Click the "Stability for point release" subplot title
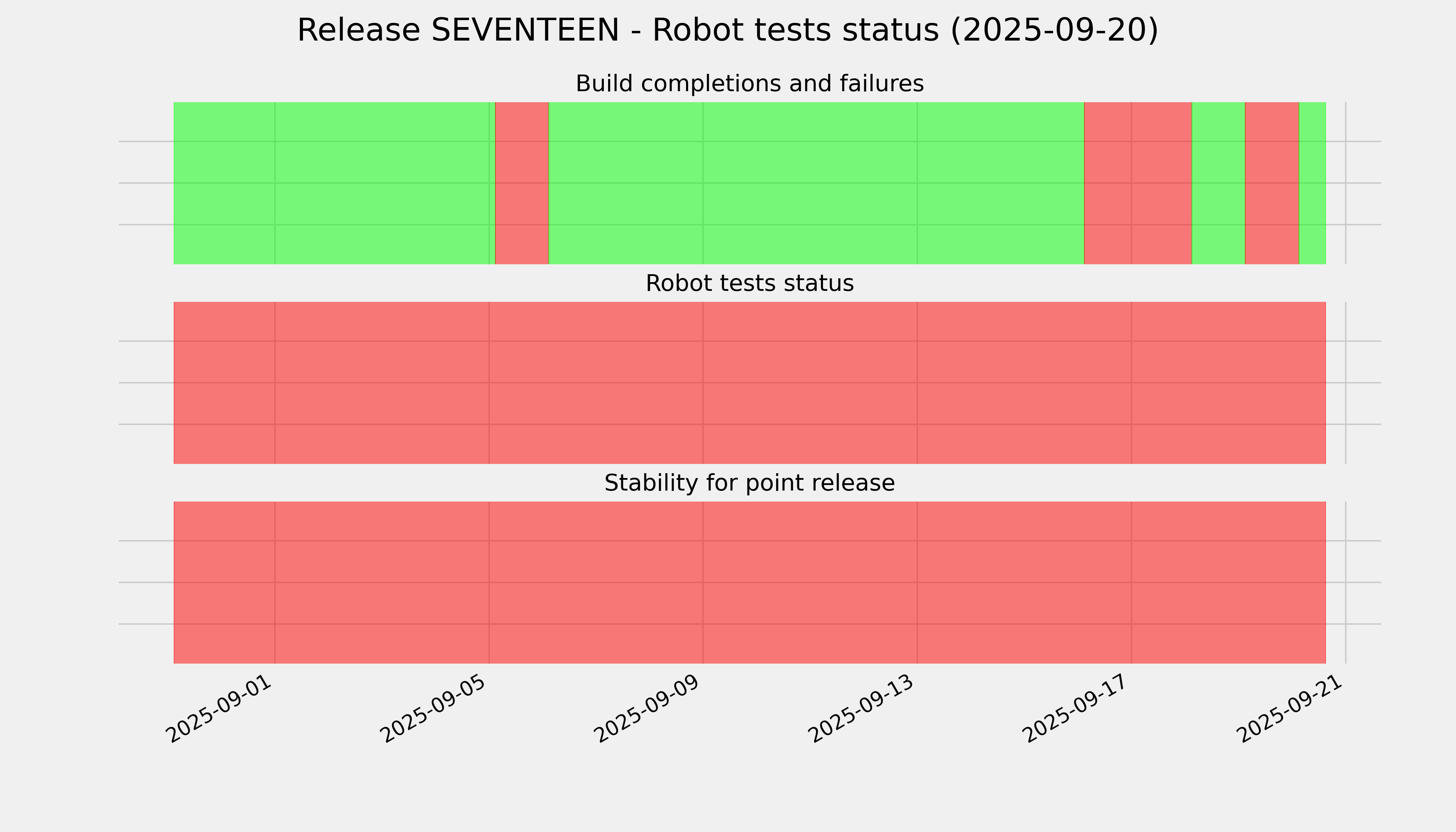 point(749,484)
